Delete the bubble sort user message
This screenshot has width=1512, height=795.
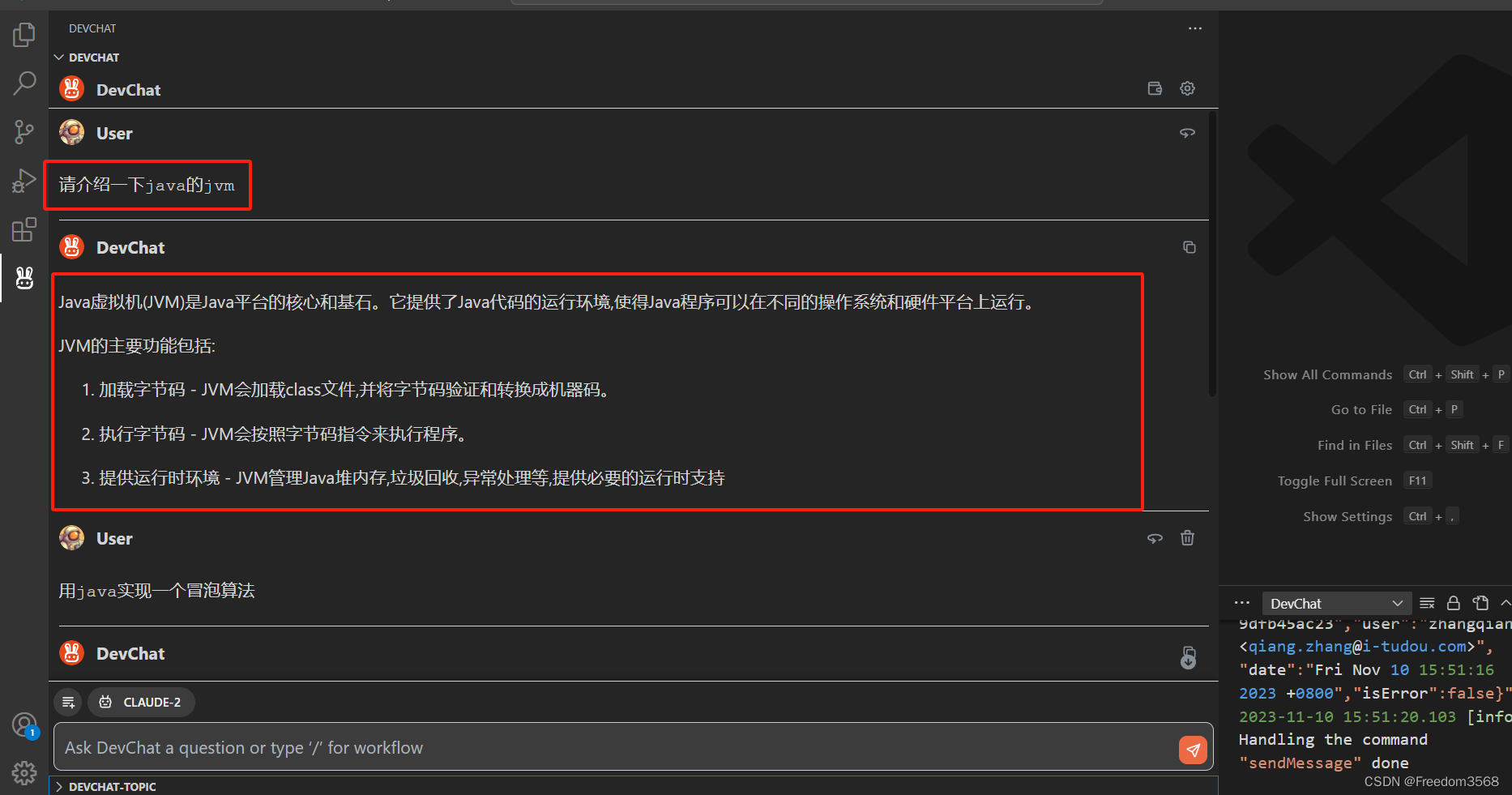[1187, 538]
